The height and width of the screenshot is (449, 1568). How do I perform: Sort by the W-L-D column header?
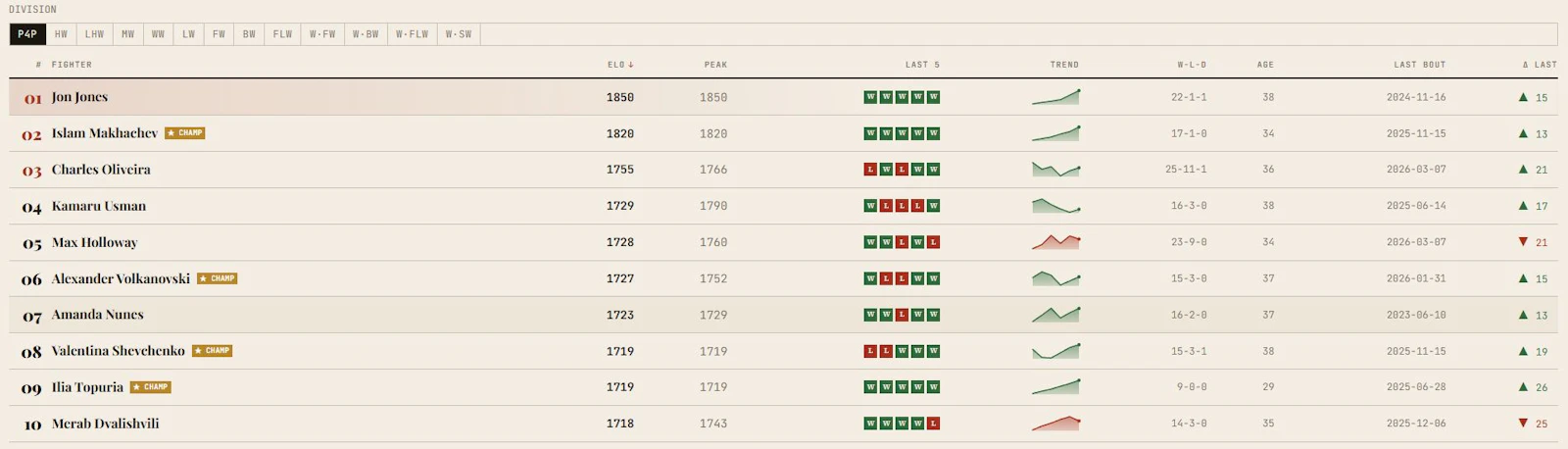tap(1192, 65)
